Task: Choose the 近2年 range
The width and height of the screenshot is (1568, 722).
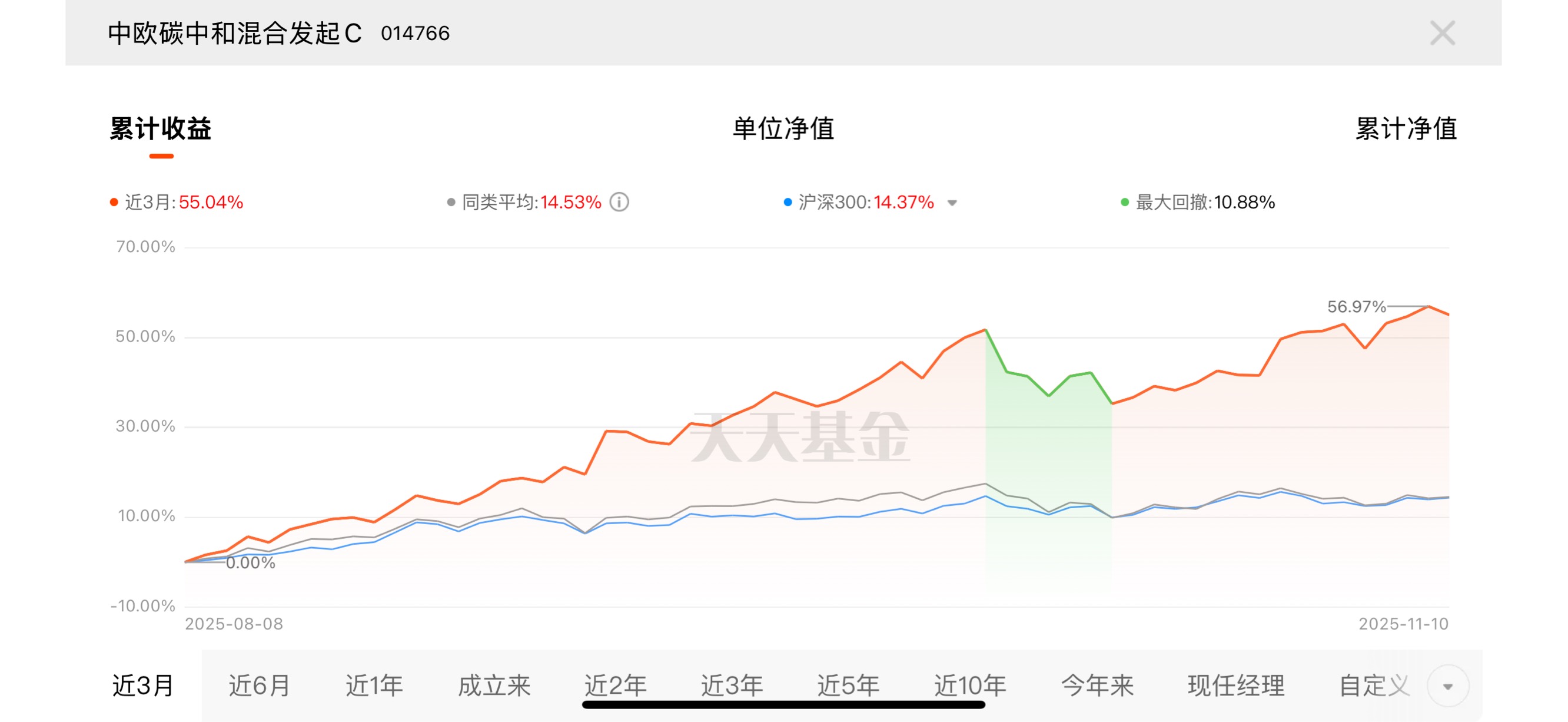Action: point(616,686)
